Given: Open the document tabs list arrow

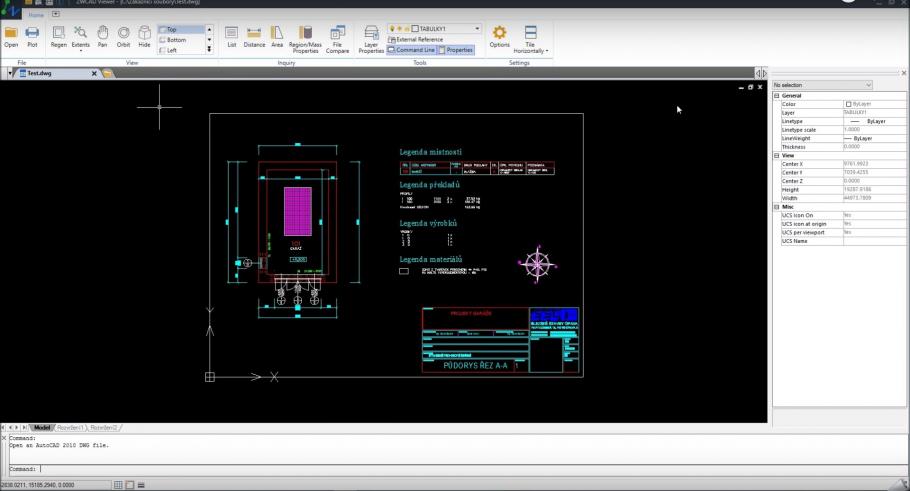Looking at the screenshot, I should pyautogui.click(x=10, y=73).
